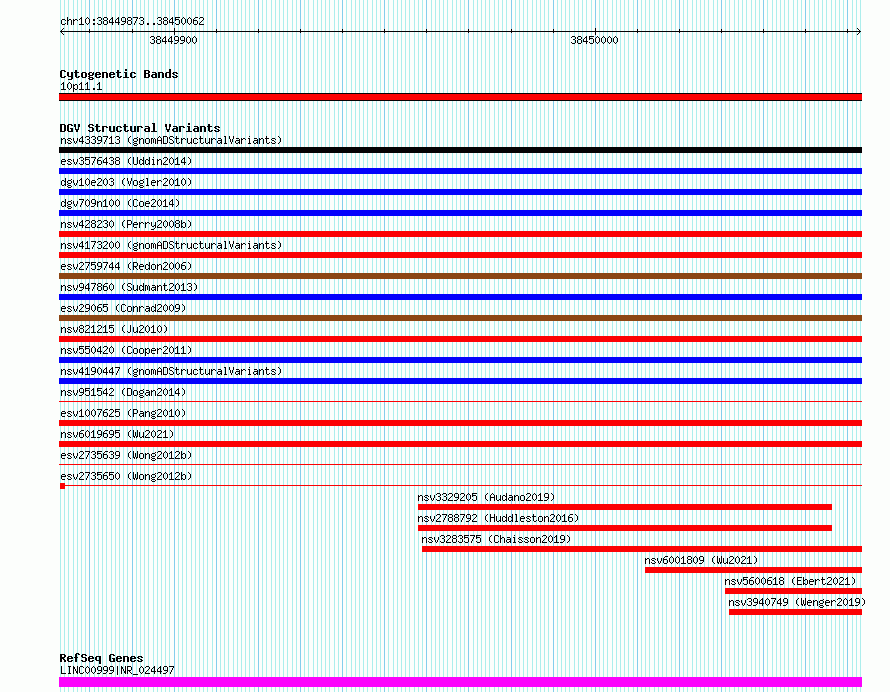Select esv2759744 (Redon2006) label

tap(126, 266)
